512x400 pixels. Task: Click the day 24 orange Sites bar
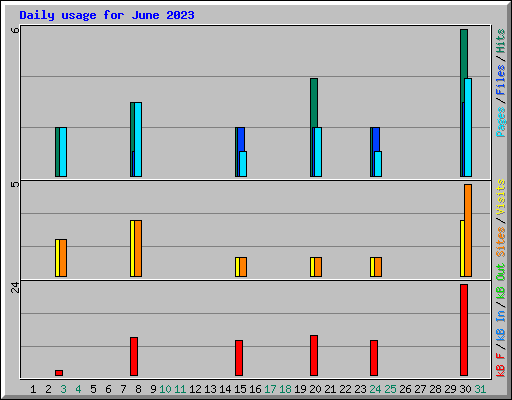[x=378, y=267]
